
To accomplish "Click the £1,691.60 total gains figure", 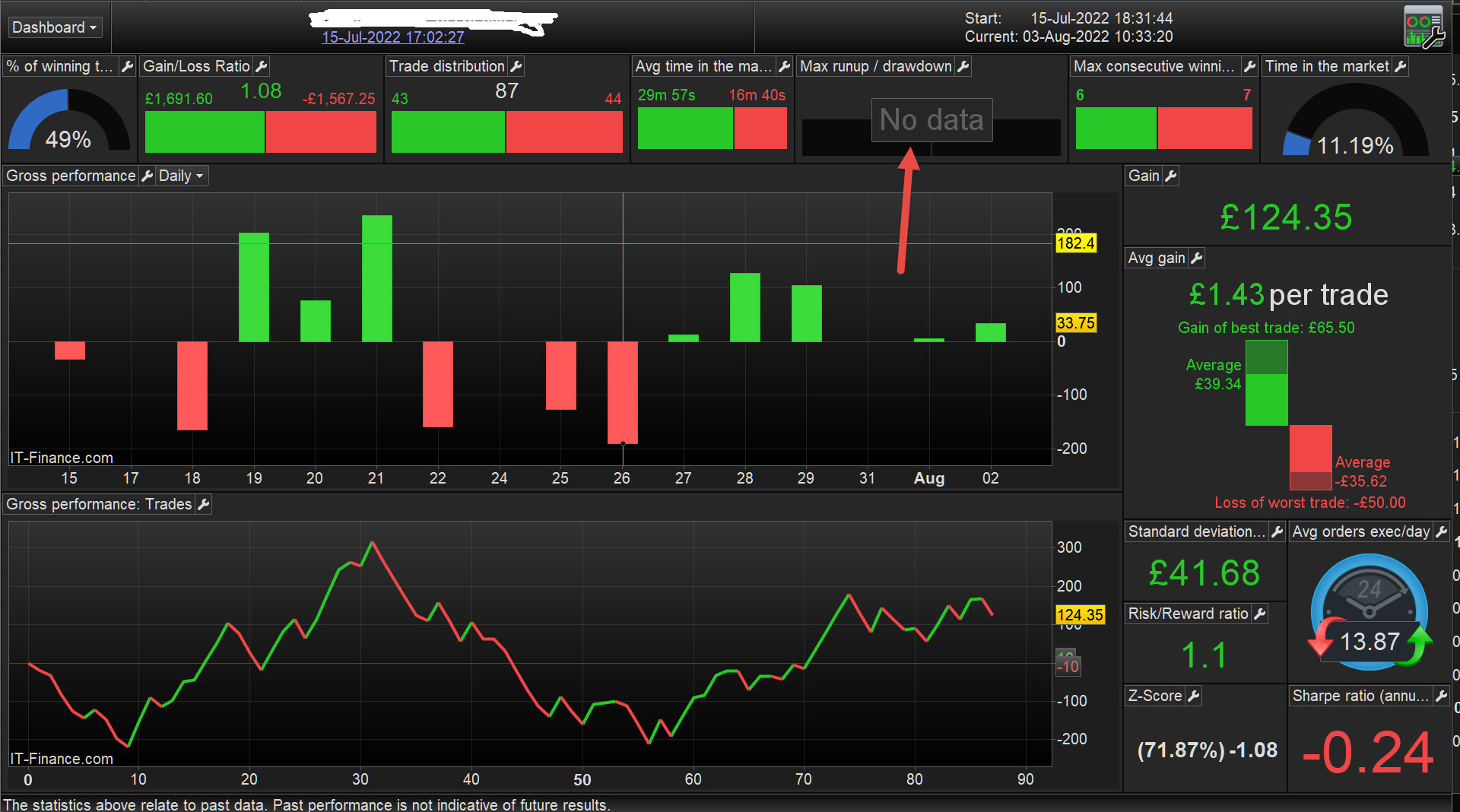I will pos(179,99).
